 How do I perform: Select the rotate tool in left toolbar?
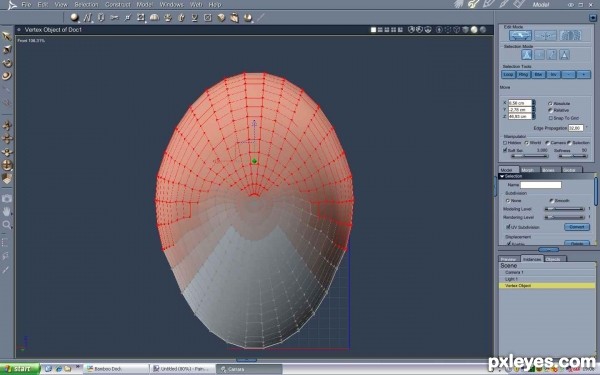[x=7, y=63]
